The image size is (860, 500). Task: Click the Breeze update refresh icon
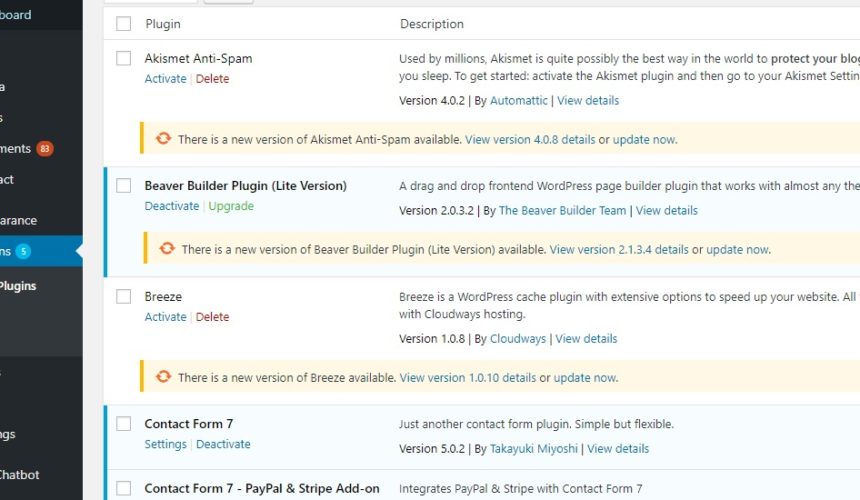coord(163,376)
